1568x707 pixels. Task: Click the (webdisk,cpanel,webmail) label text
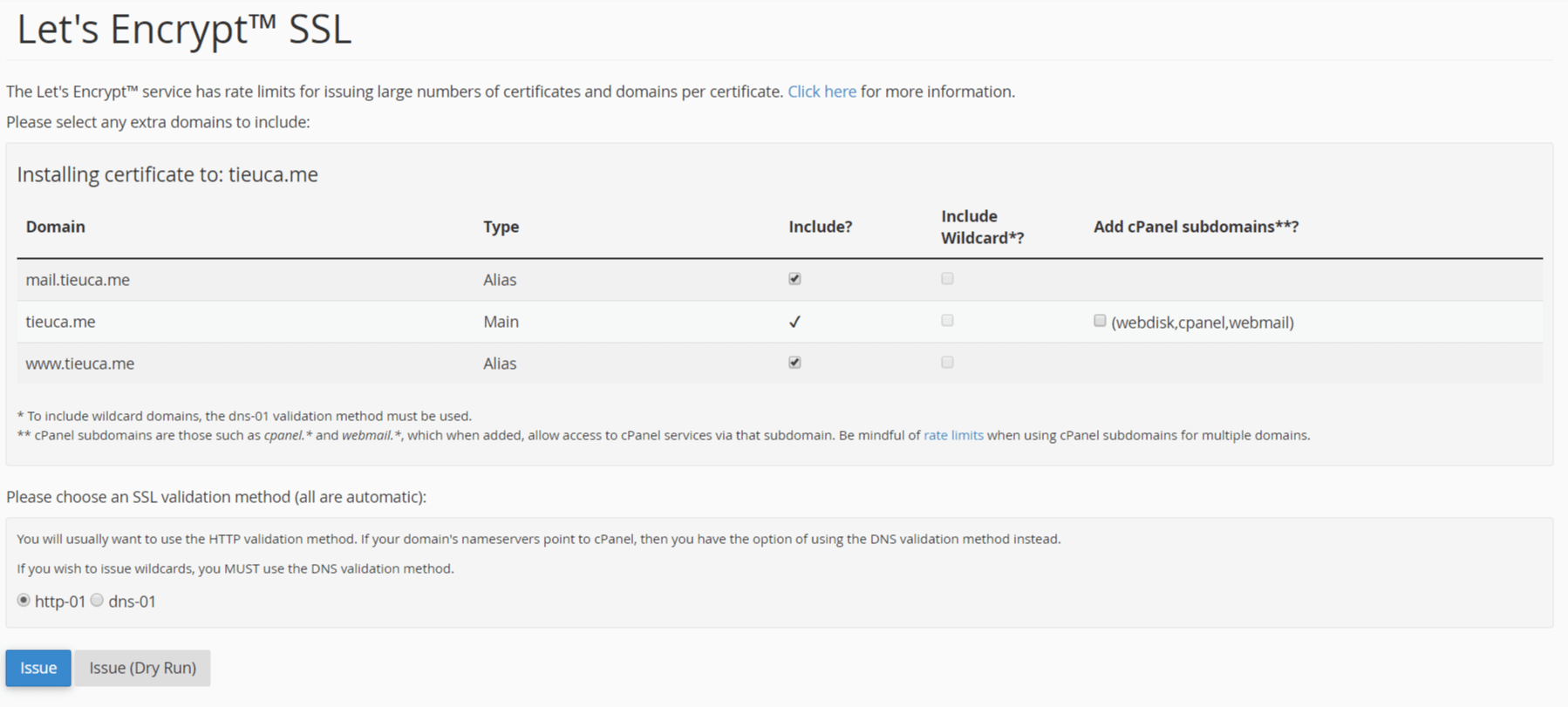(x=1202, y=323)
